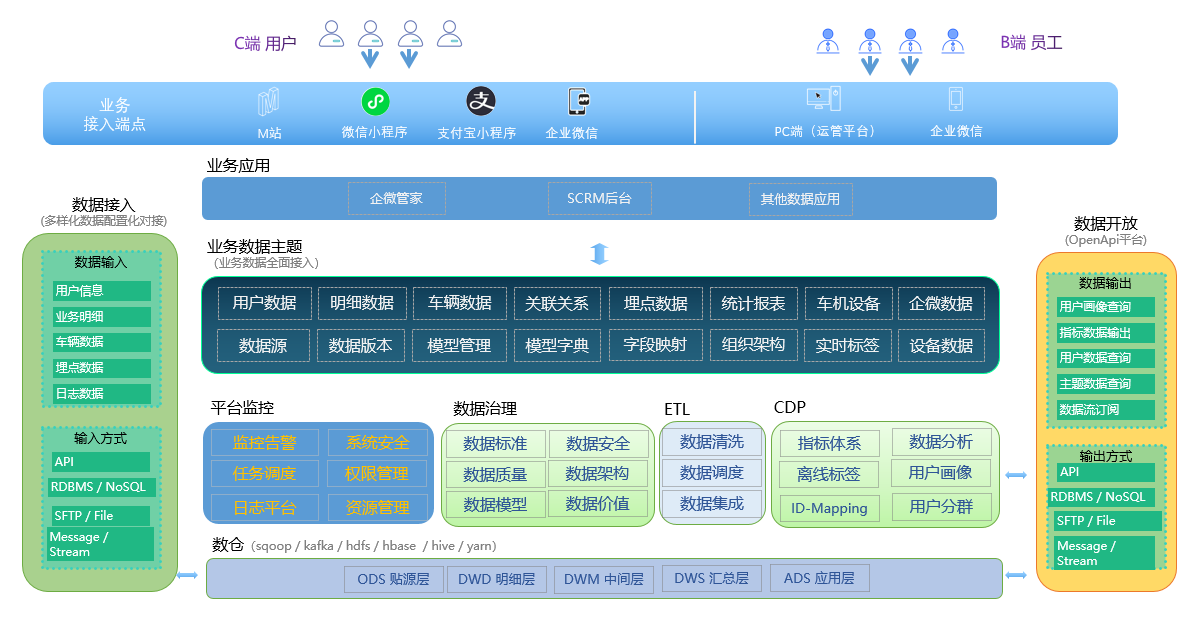The image size is (1202, 618).
Task: Select the ADS 应用层 layer
Action: coord(819,578)
